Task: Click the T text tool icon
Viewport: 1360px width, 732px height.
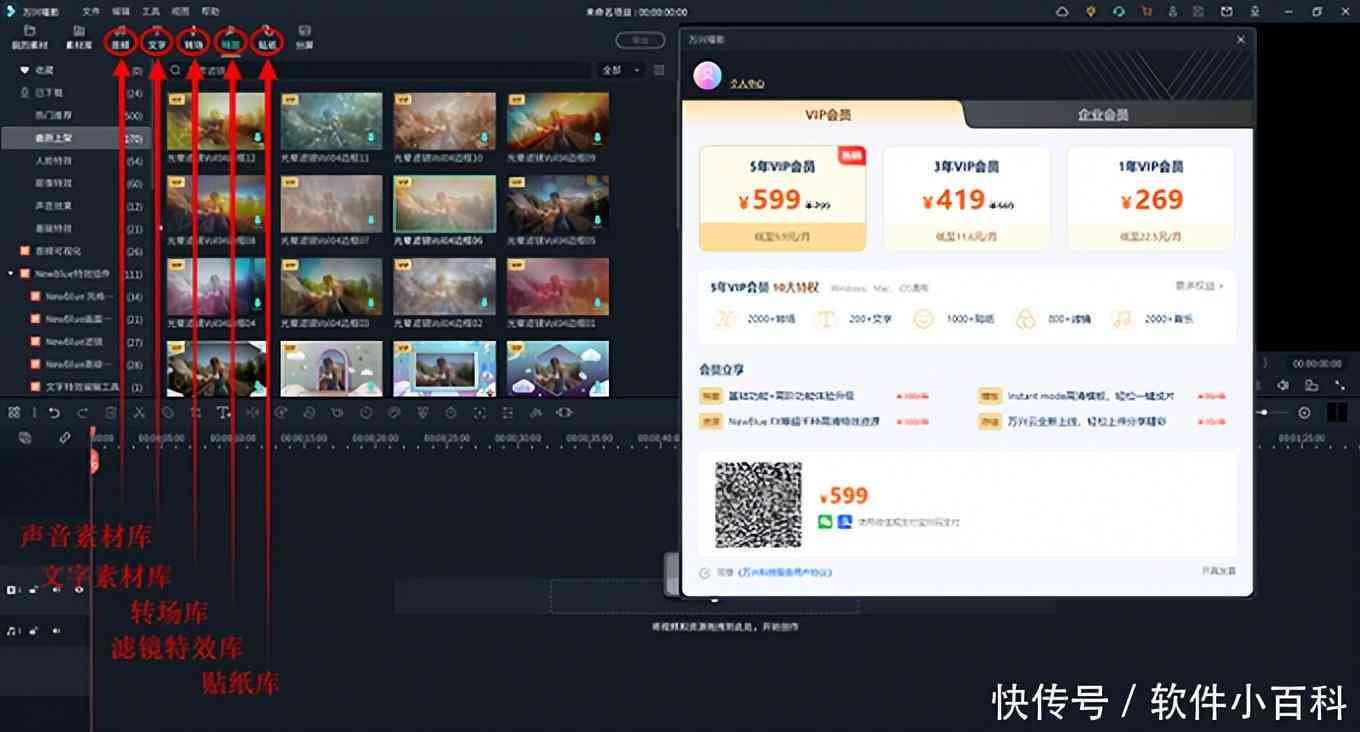Action: [224, 412]
